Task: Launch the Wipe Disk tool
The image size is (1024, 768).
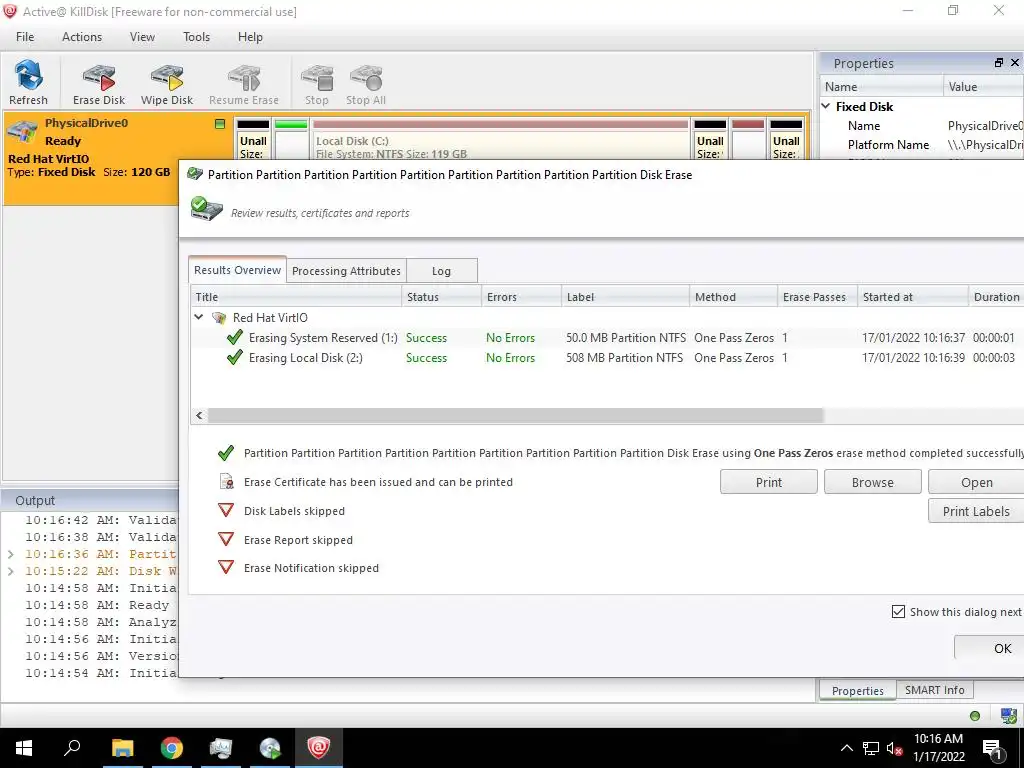Action: 167,82
